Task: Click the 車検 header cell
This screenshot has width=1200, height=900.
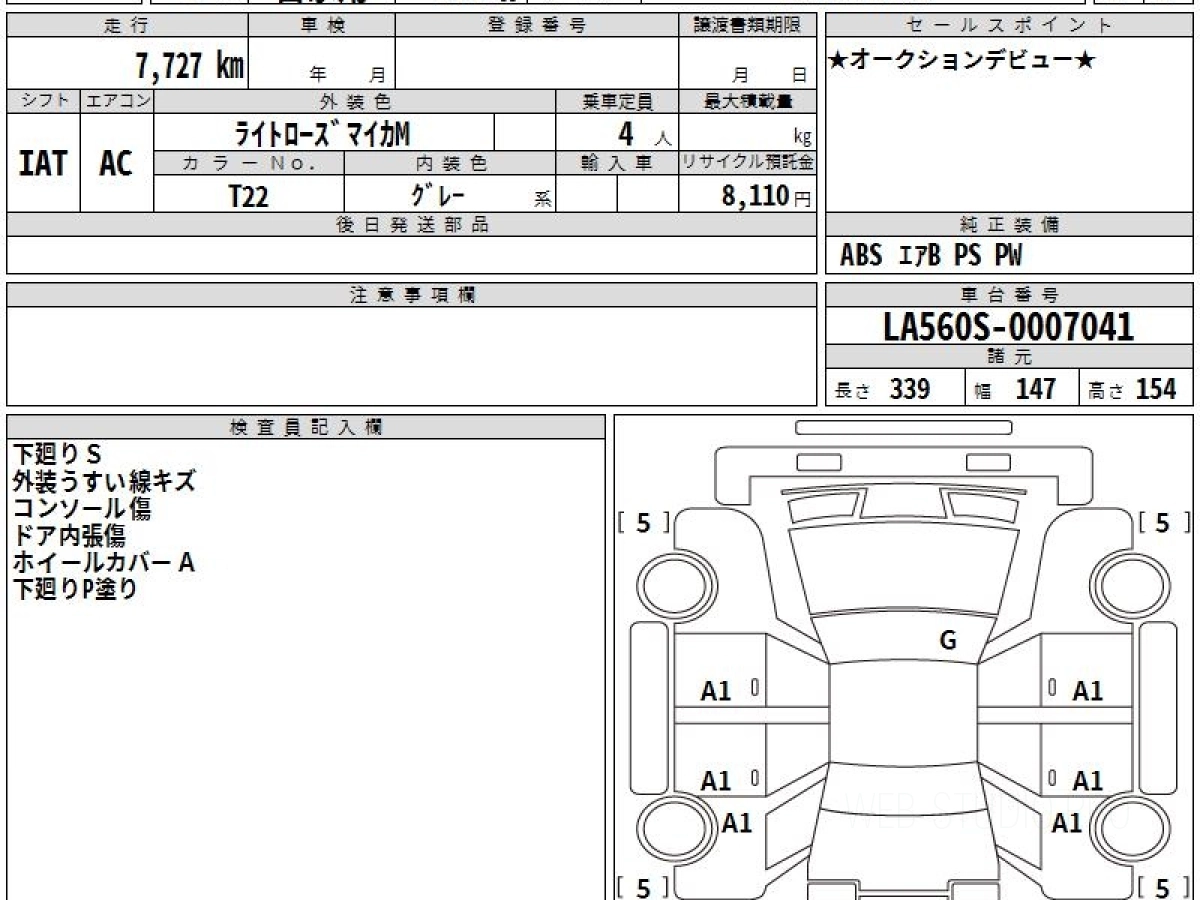Action: (322, 27)
